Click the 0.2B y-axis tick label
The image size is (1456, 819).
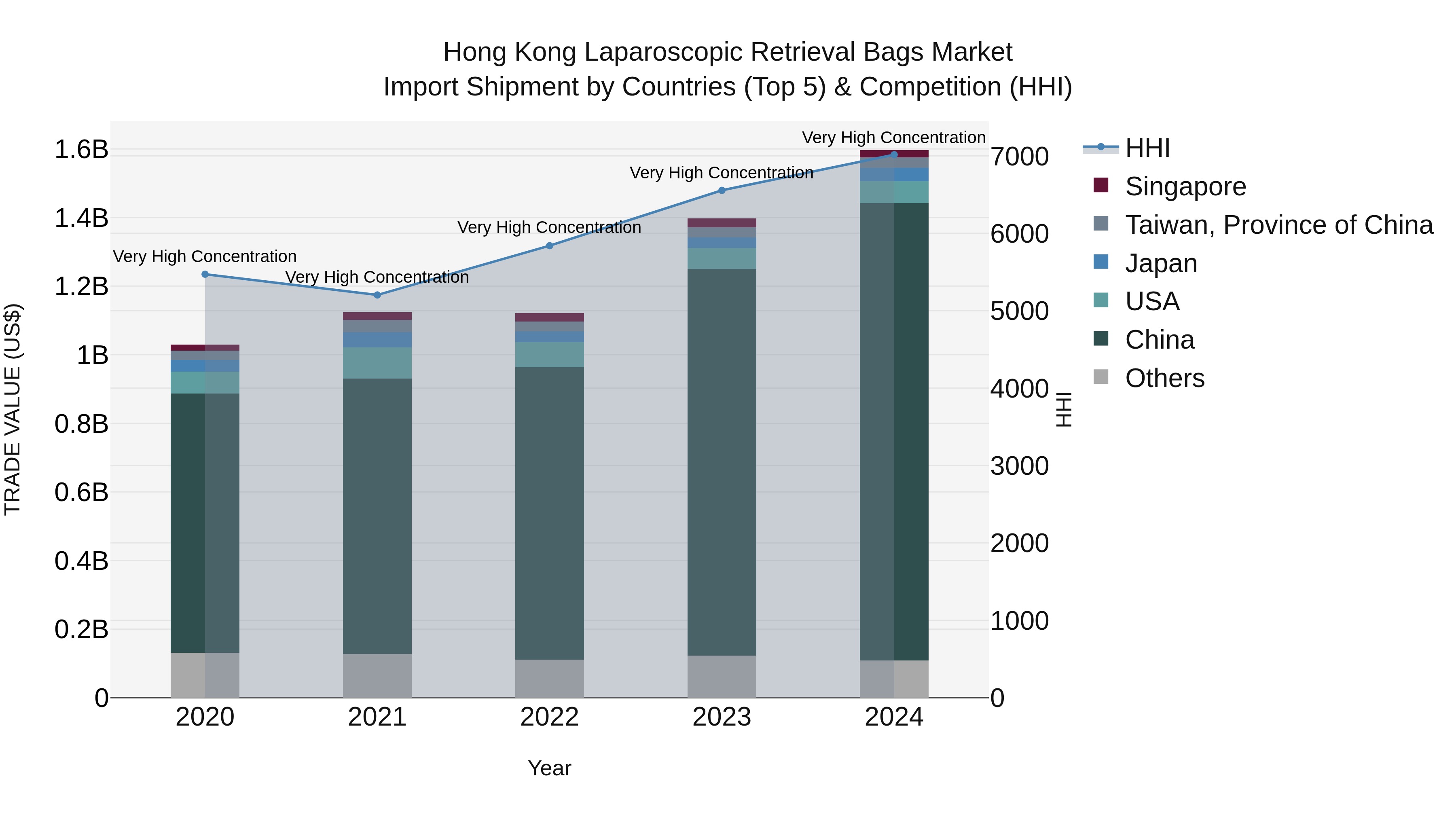(81, 630)
